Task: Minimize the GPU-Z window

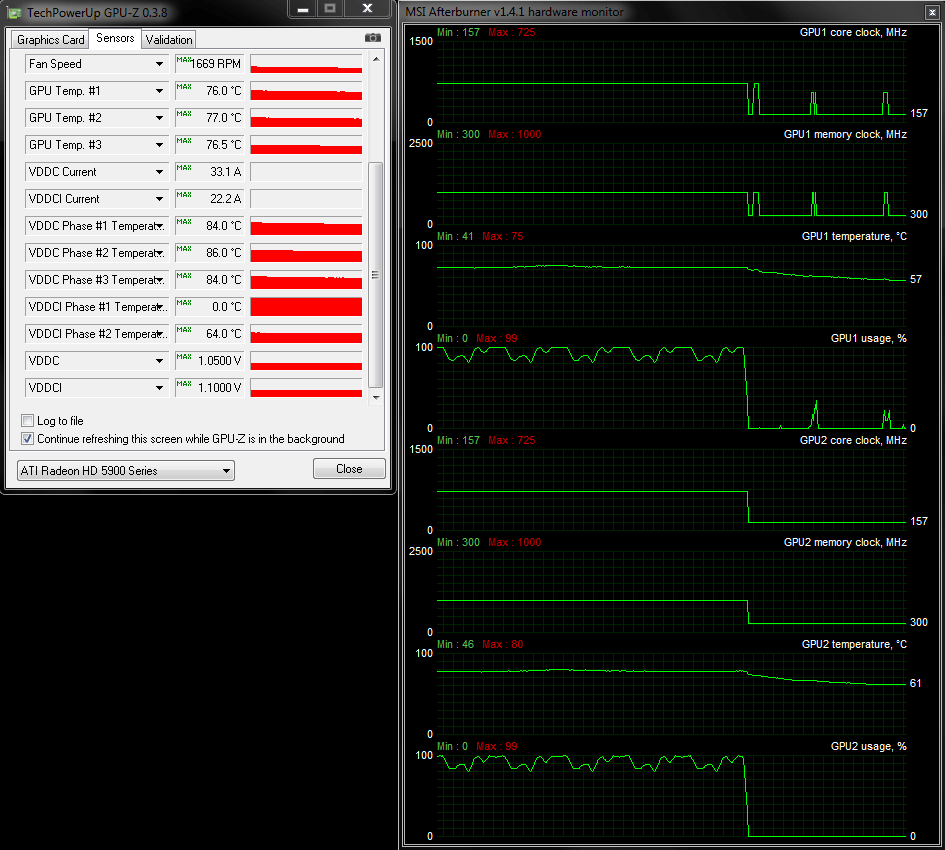Action: 303,8
